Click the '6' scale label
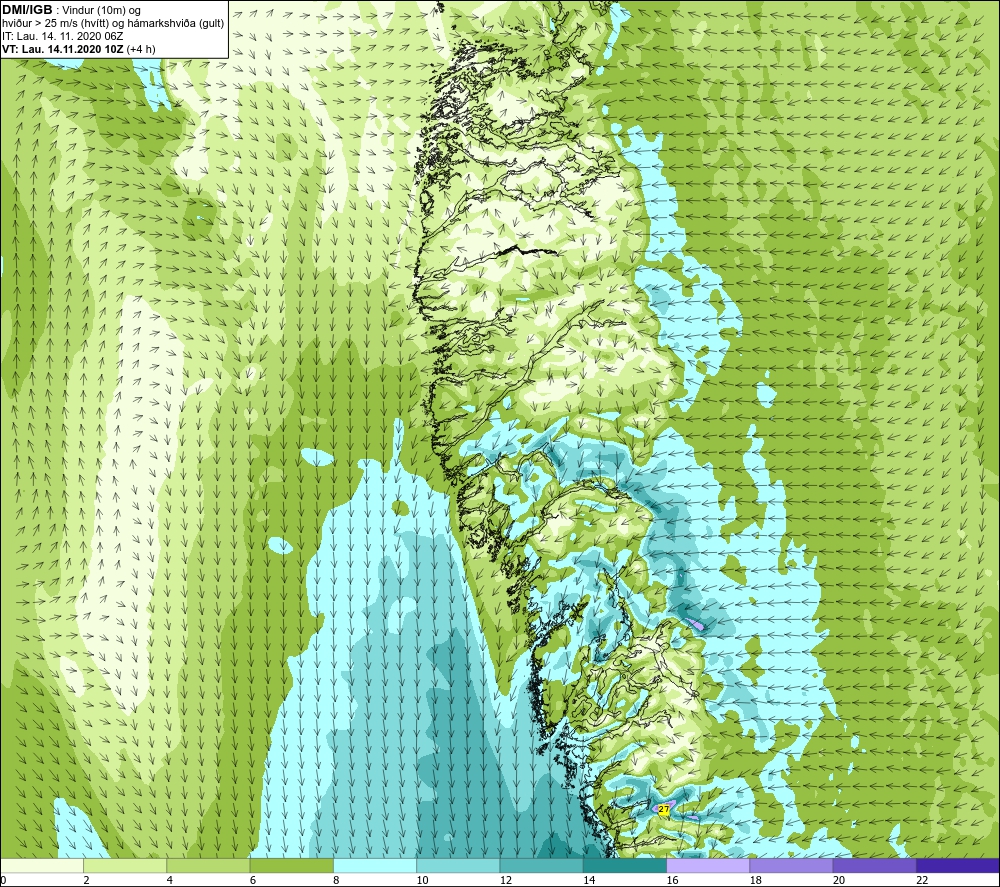Viewport: 1000px width, 887px height. (253, 881)
